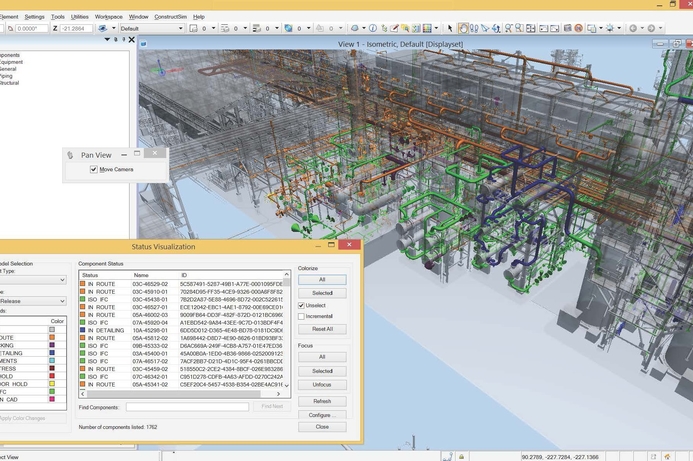Image resolution: width=693 pixels, height=461 pixels.
Task: Click the yellow swatch for HOLD row
Action: tap(52, 384)
